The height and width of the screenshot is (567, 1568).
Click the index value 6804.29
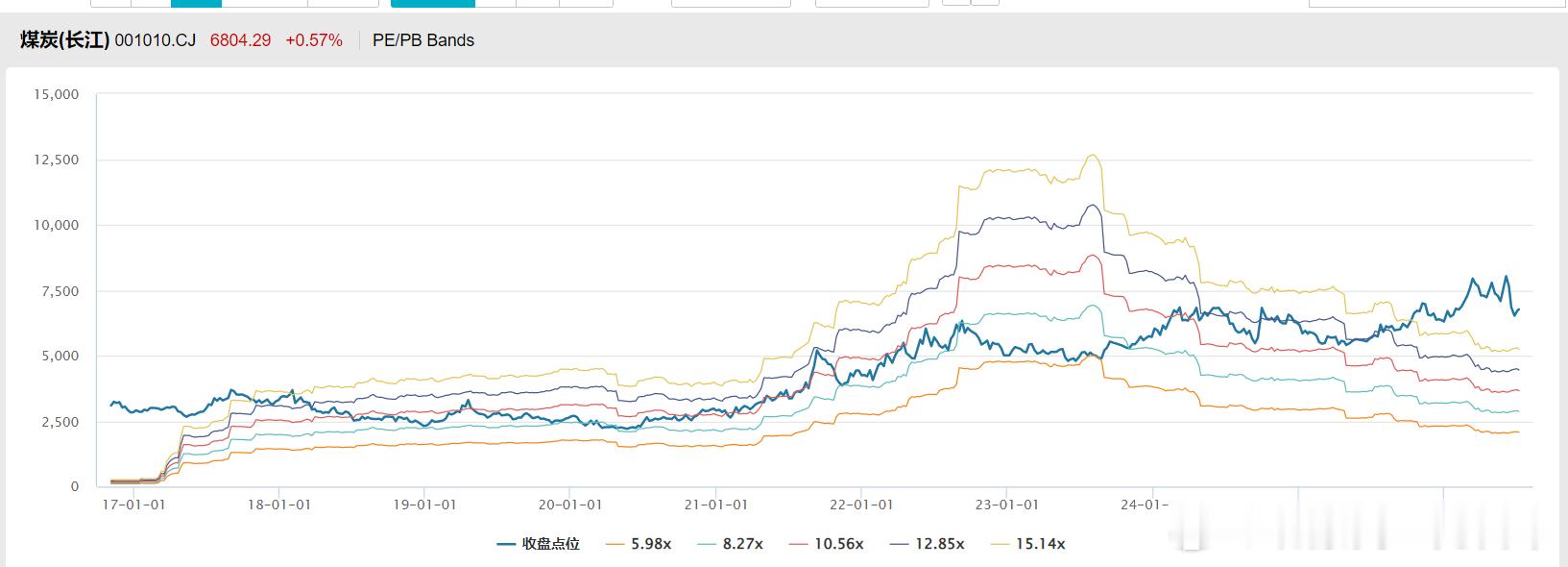[240, 40]
